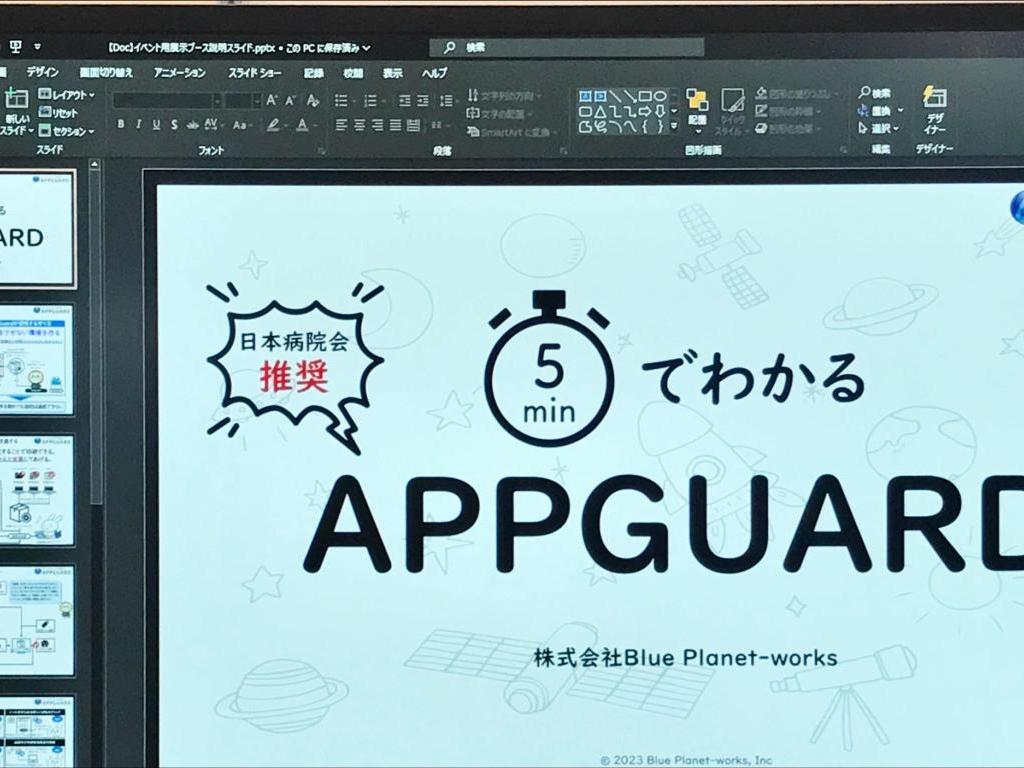Expand the shapes gallery more arrow
1024x768 pixels.
674,125
